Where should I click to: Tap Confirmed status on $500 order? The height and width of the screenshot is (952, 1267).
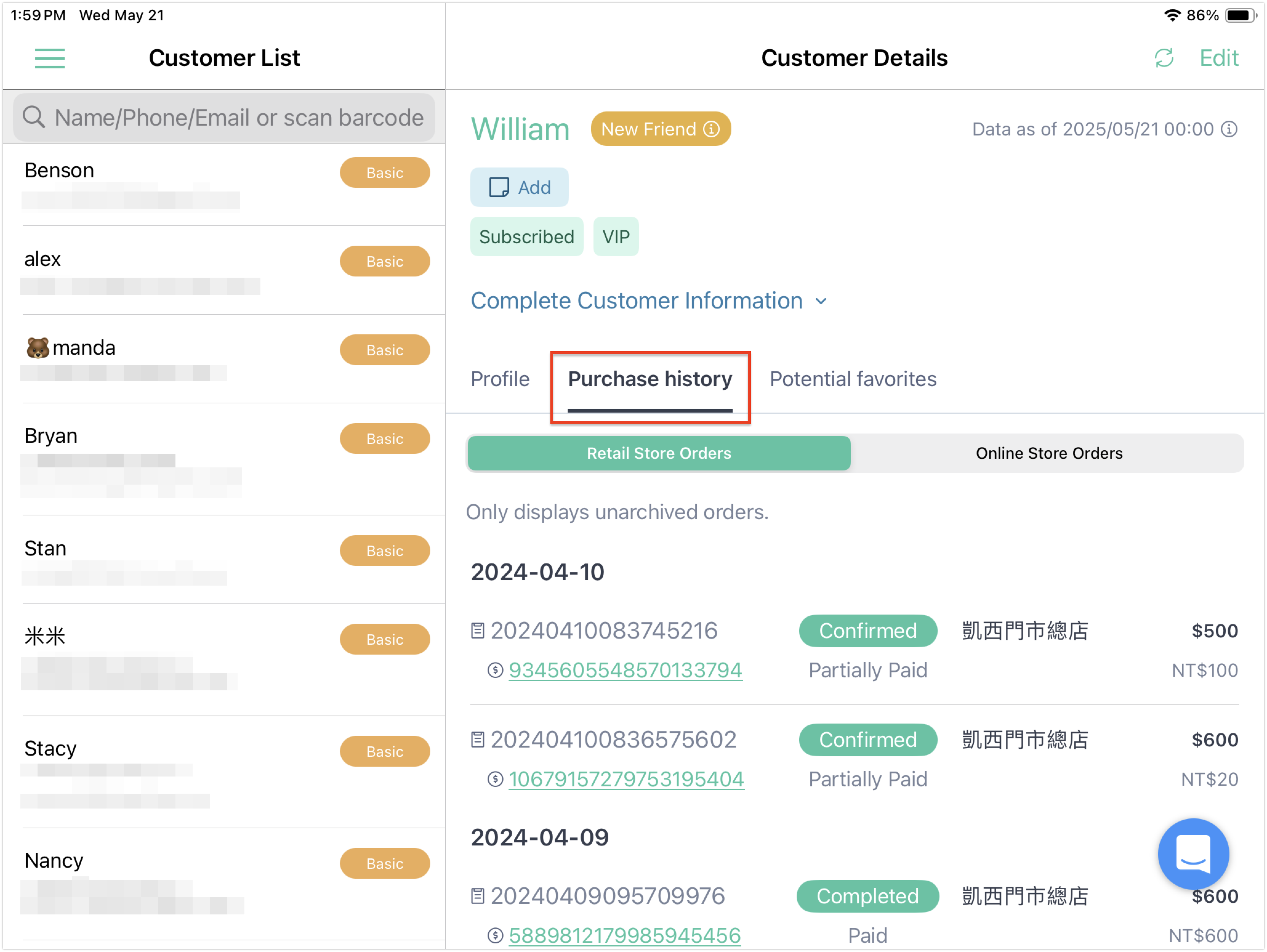tap(868, 631)
